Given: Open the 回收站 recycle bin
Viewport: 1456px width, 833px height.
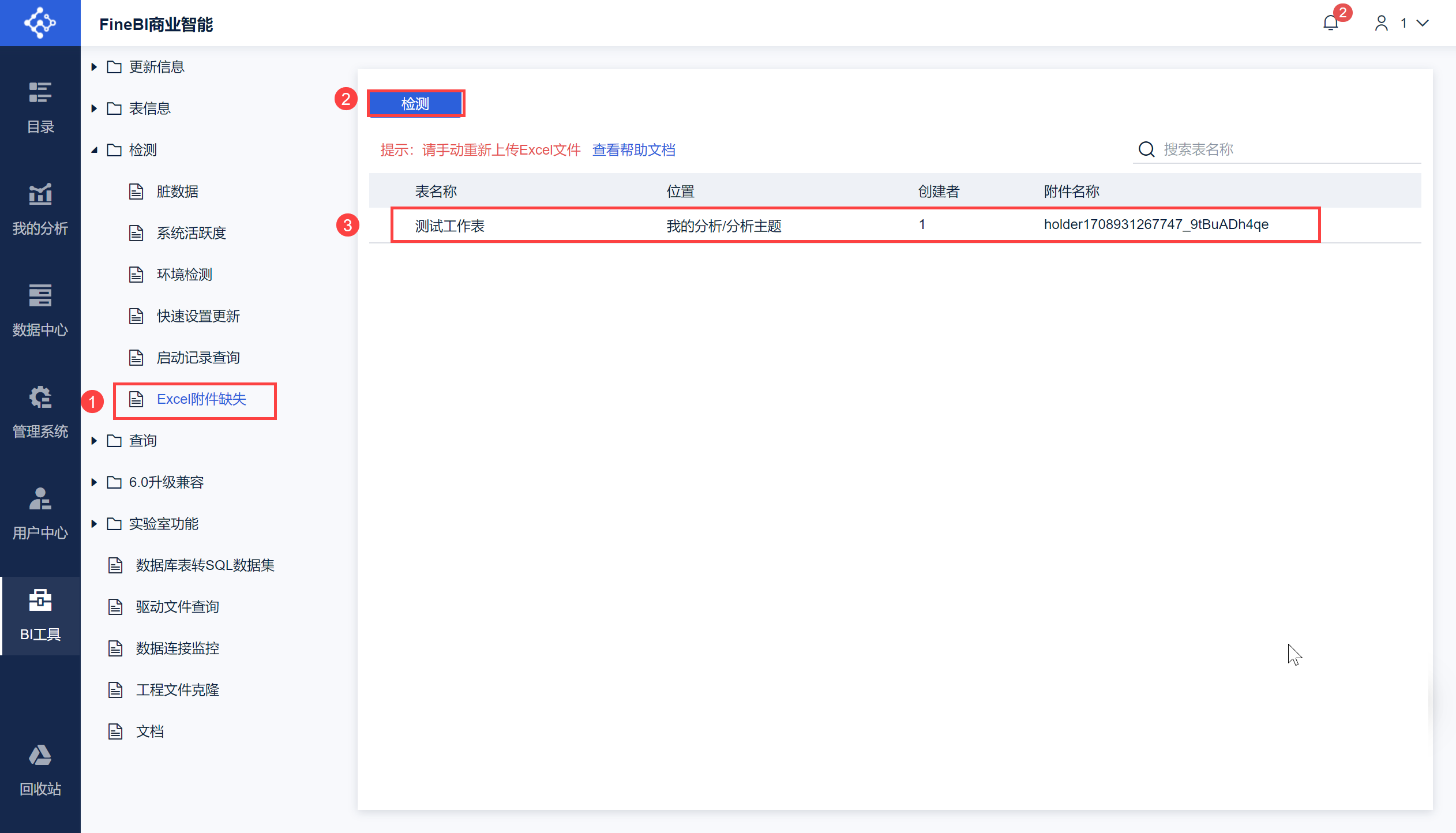Looking at the screenshot, I should (x=40, y=770).
